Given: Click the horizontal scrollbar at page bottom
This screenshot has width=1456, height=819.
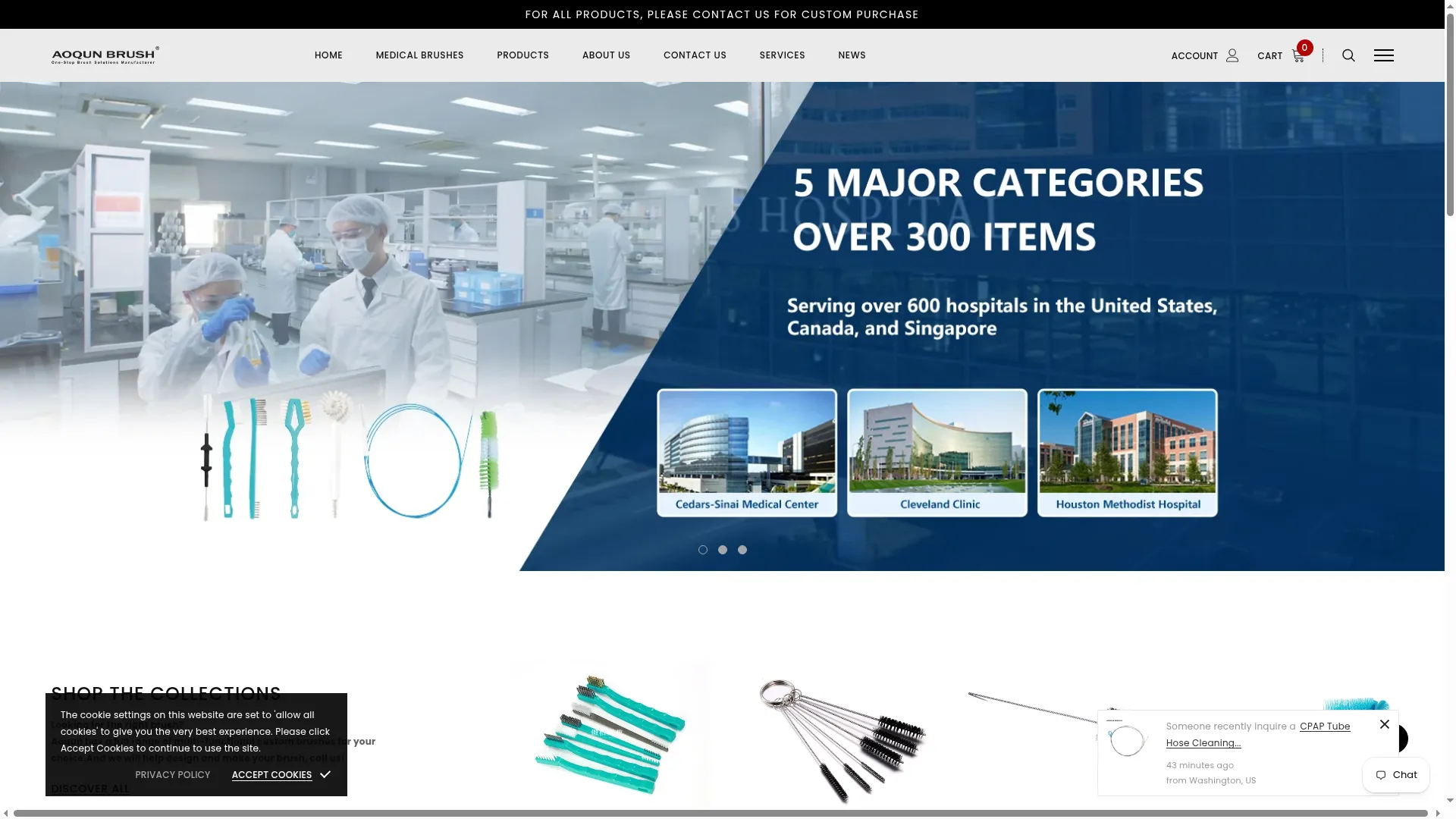Looking at the screenshot, I should [x=720, y=814].
